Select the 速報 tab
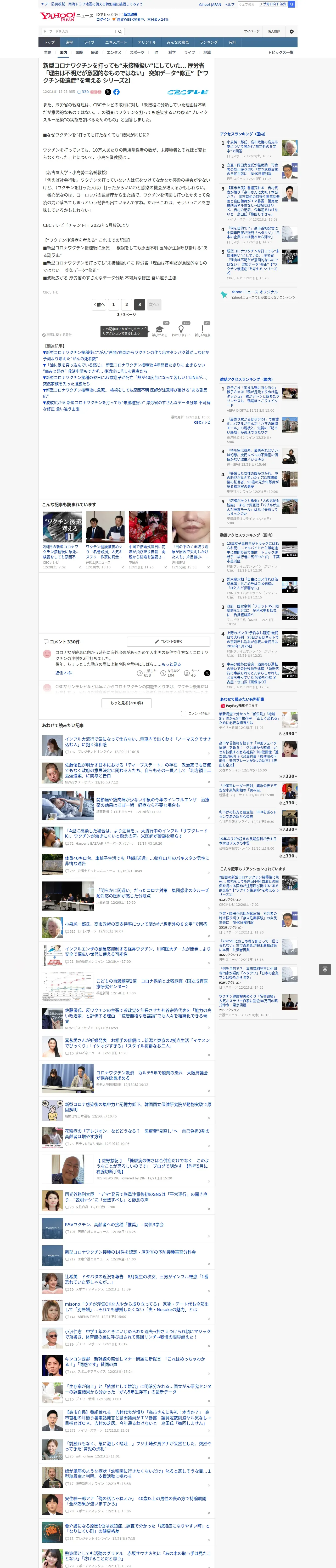The height and width of the screenshot is (1568, 336). (x=69, y=43)
